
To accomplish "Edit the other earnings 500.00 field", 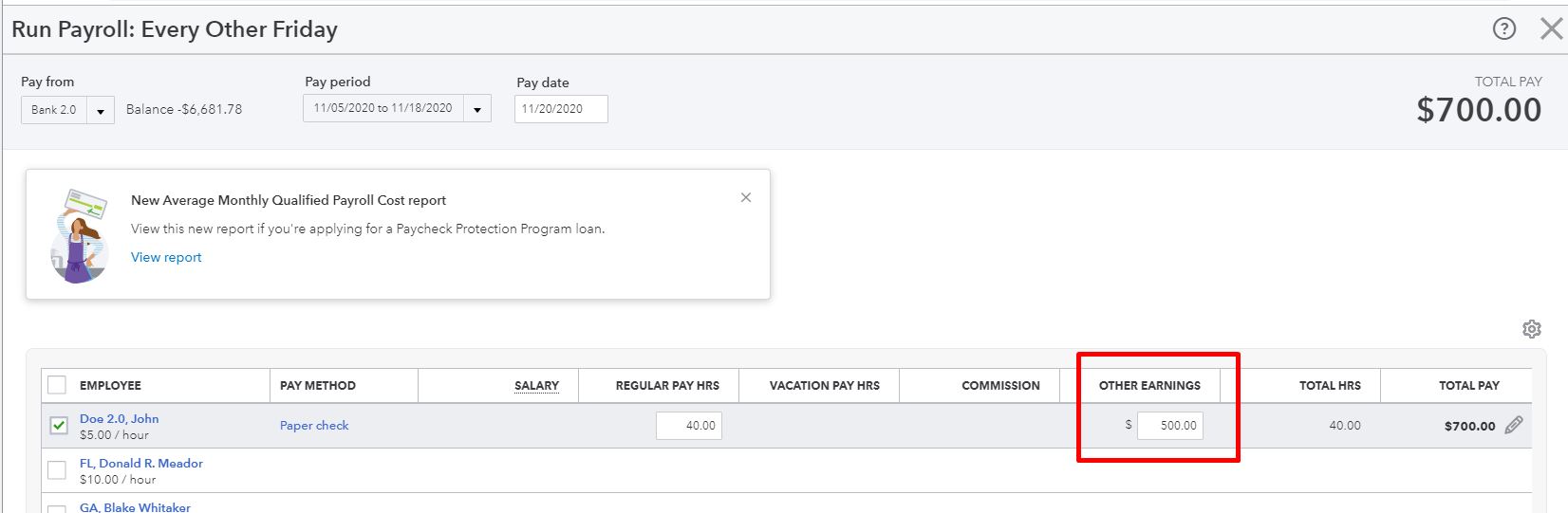I will point(1170,426).
